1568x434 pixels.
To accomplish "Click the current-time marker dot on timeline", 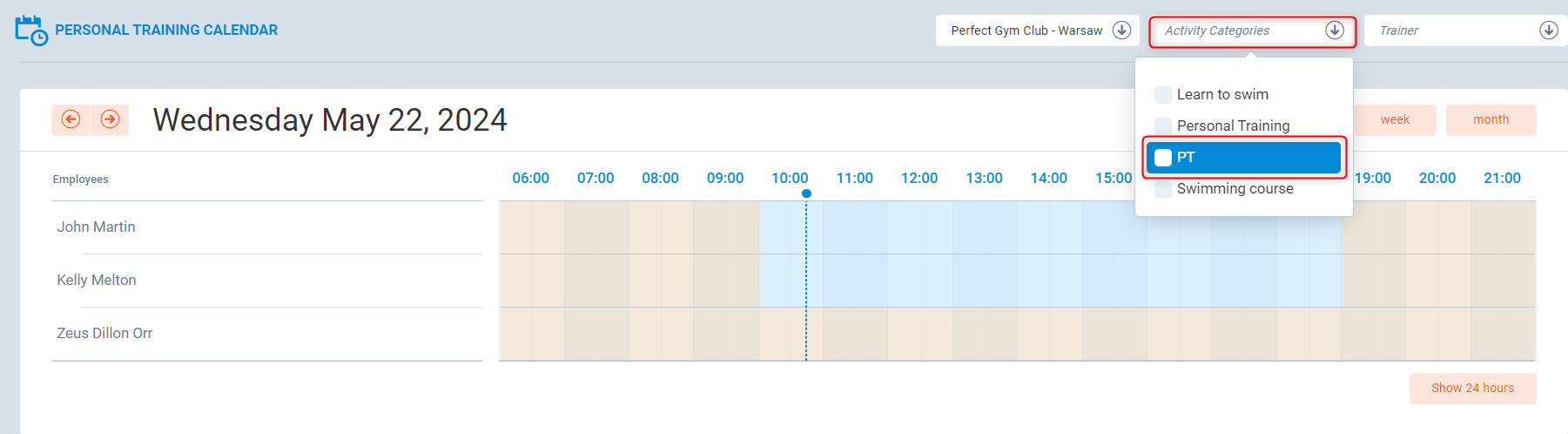I will click(806, 193).
